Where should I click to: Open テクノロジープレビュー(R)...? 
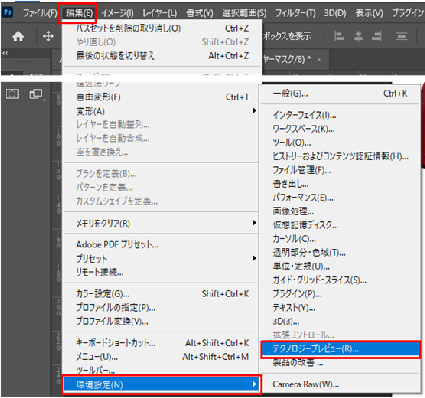(340, 349)
